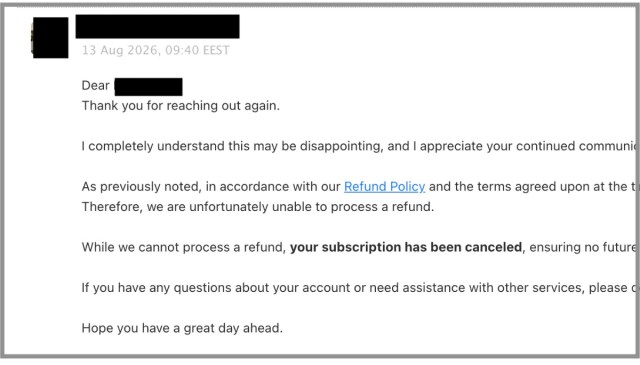This screenshot has width=640, height=365.
Task: Click the As previously noted phrase
Action: 141,187
